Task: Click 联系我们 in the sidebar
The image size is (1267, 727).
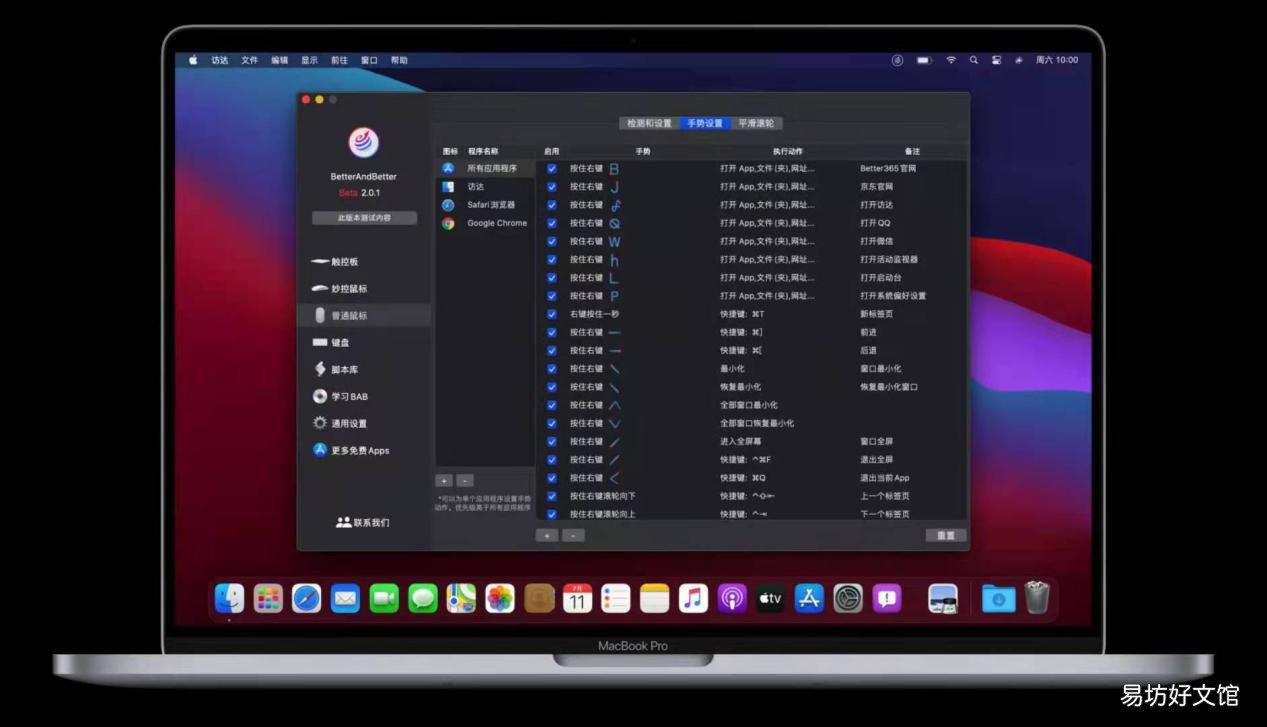Action: point(363,523)
